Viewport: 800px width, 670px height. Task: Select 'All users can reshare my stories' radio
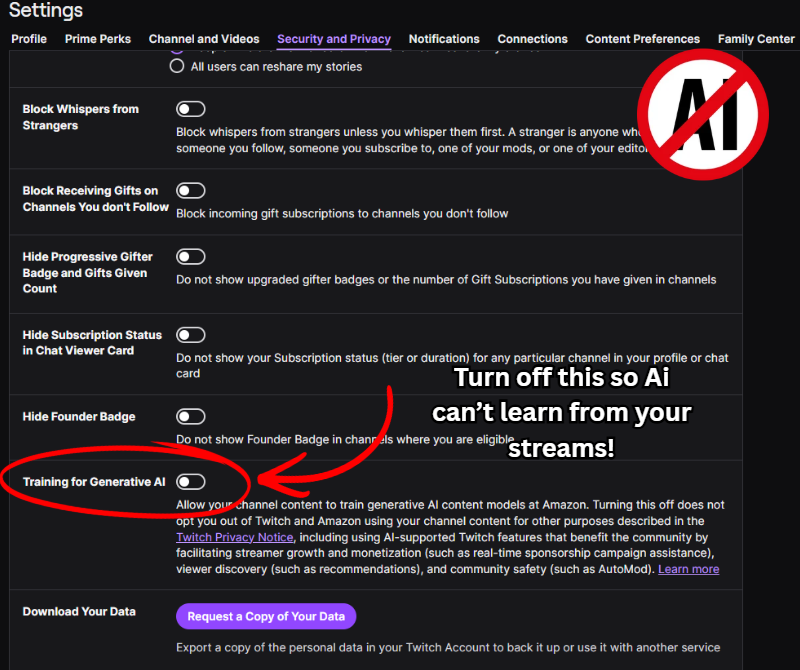click(177, 66)
